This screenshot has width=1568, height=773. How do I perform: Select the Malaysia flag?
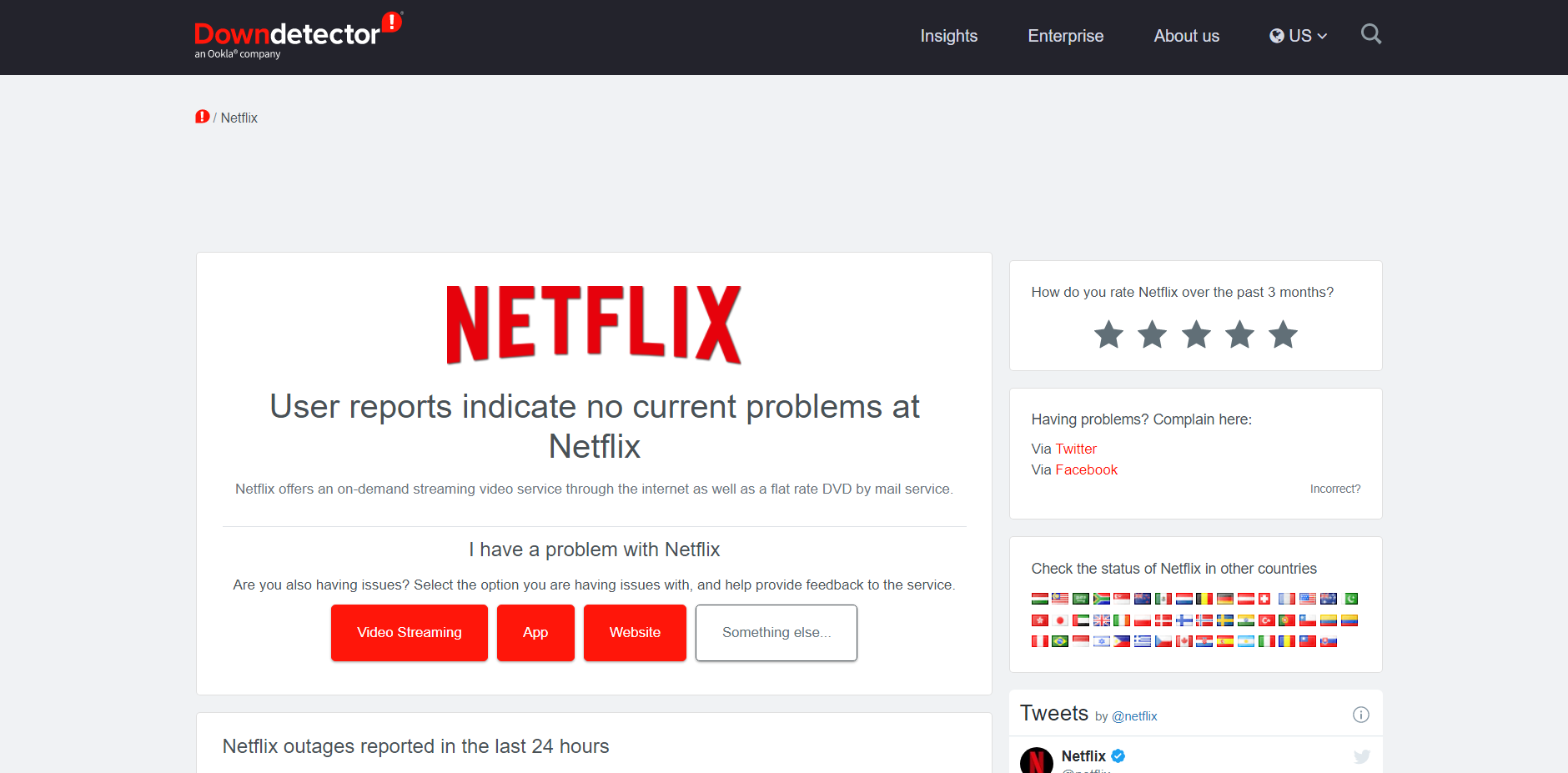coord(1060,599)
